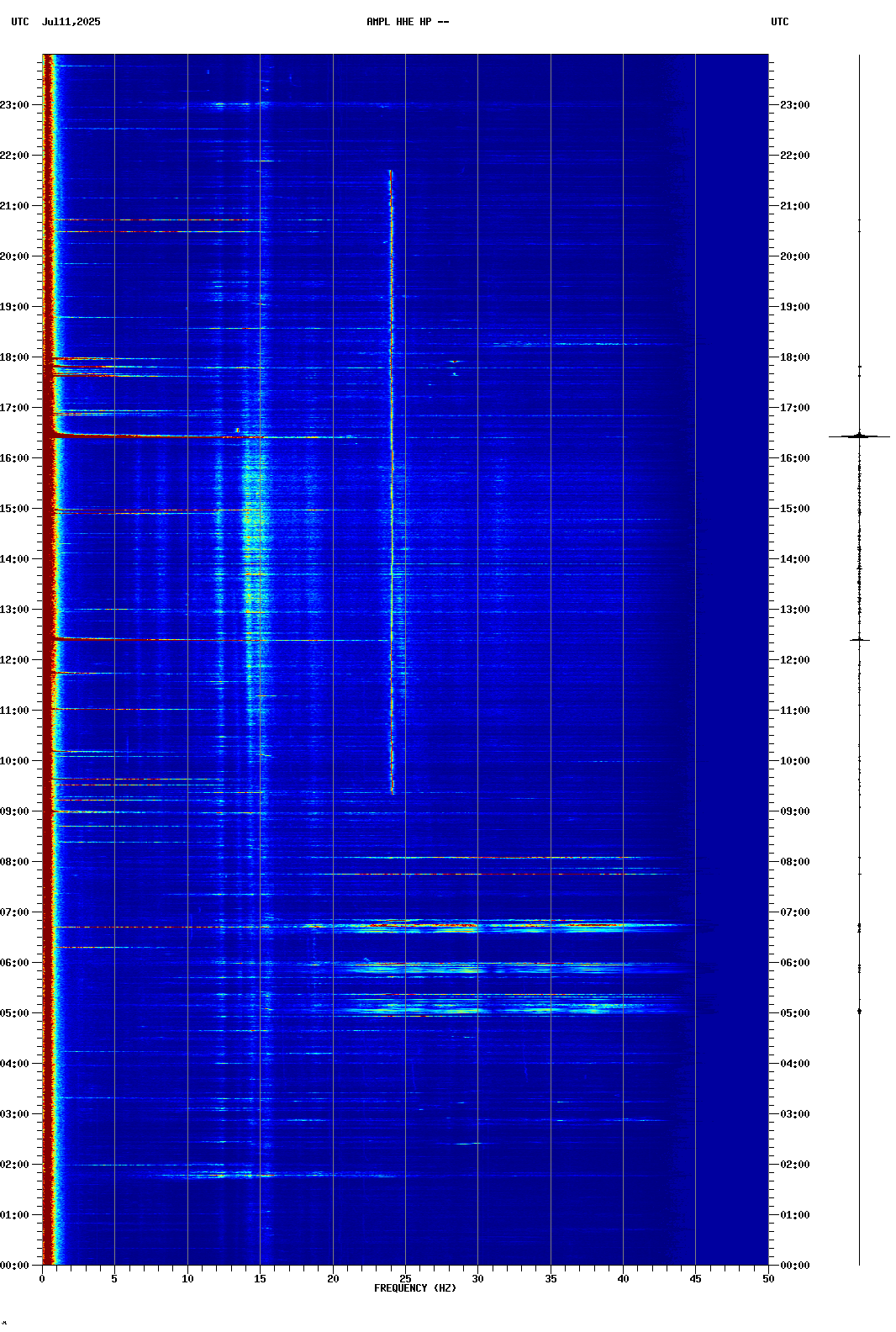Click 11:00 on the right time axis
Screen dimensions: 896x1332
click(x=795, y=711)
